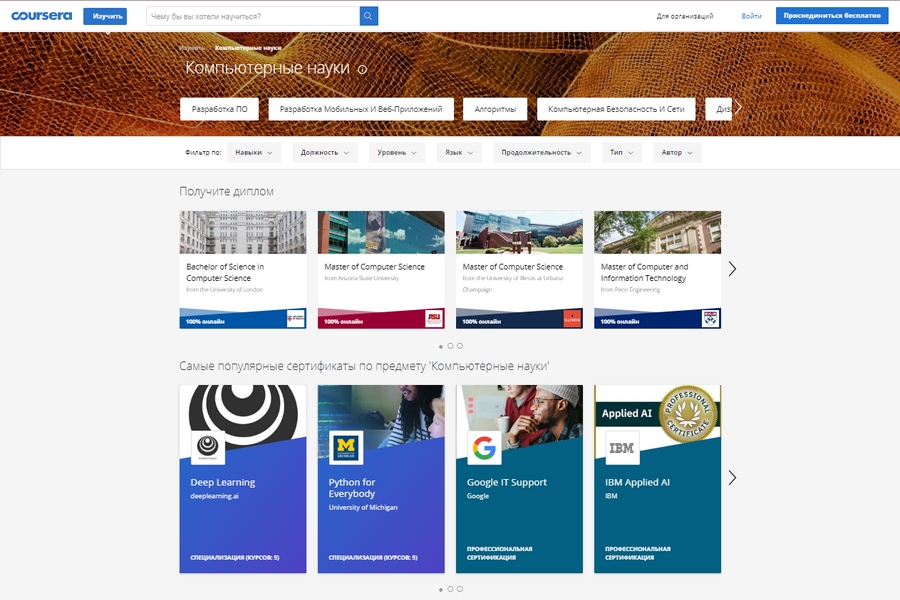Click the University of Michigan logo icon
This screenshot has height=600, width=900.
pyautogui.click(x=346, y=448)
